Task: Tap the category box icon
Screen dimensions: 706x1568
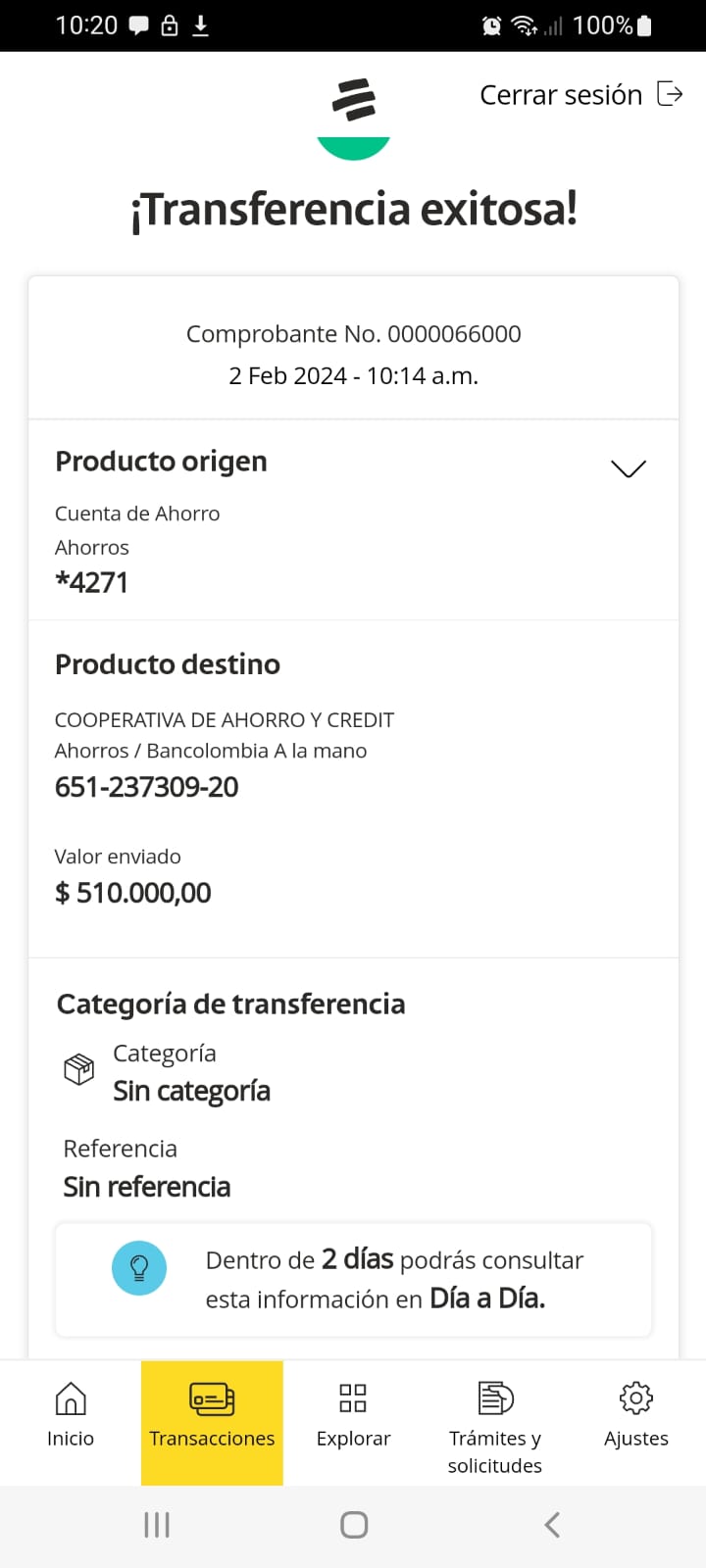Action: [x=79, y=1069]
